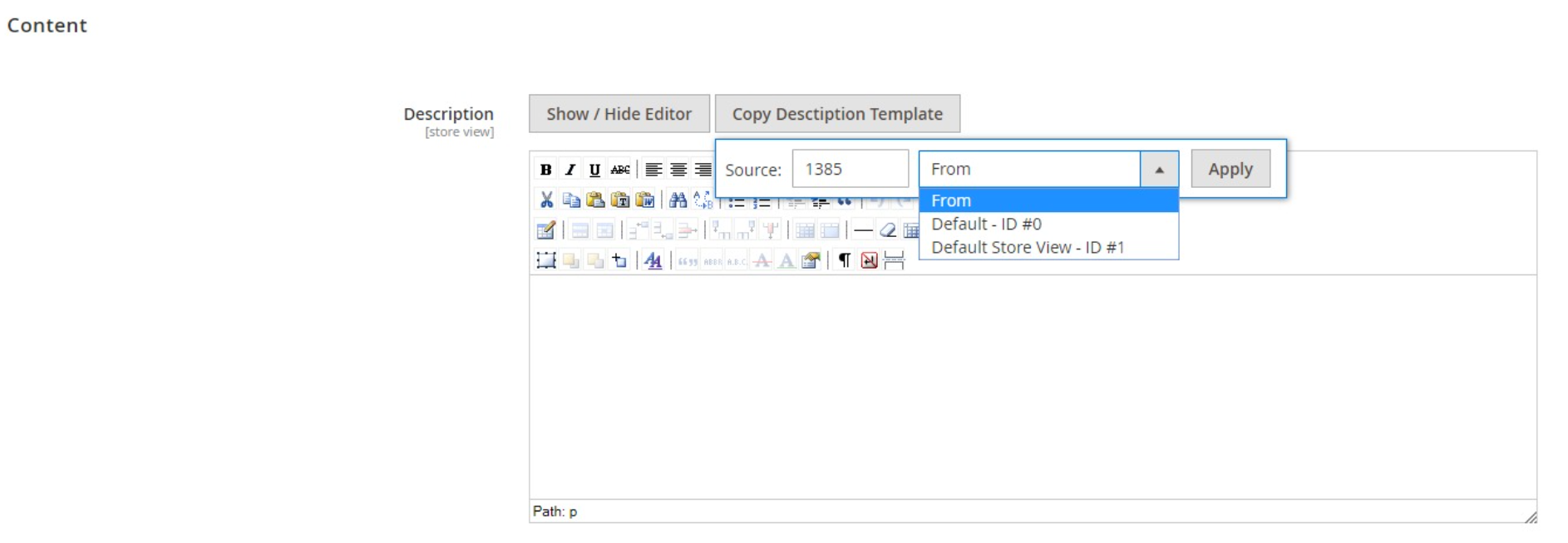Click the Show / Hide Editor button
Screen dimensions: 1568x543
pos(619,114)
